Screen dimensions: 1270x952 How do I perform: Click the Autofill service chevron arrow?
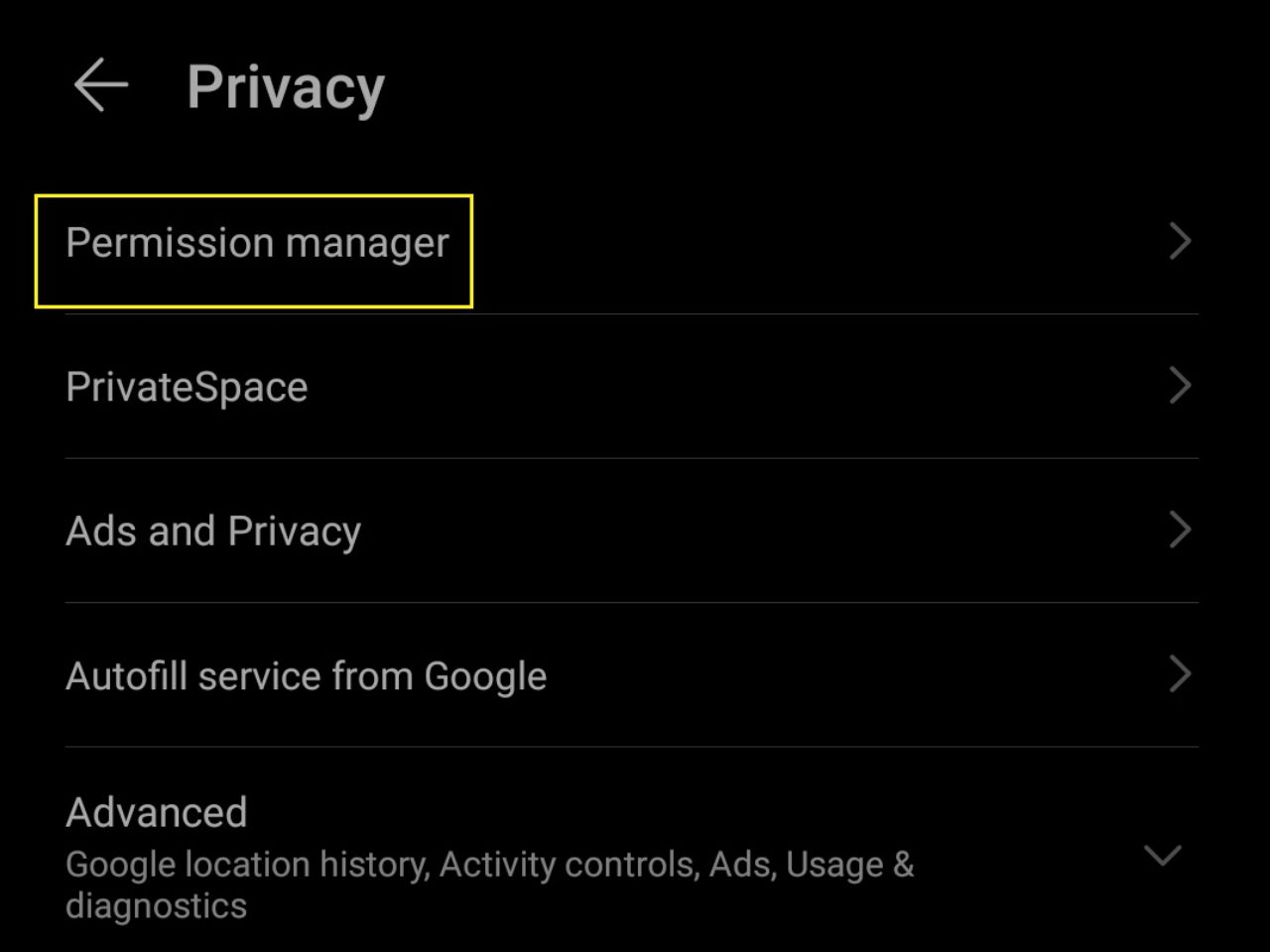1180,674
